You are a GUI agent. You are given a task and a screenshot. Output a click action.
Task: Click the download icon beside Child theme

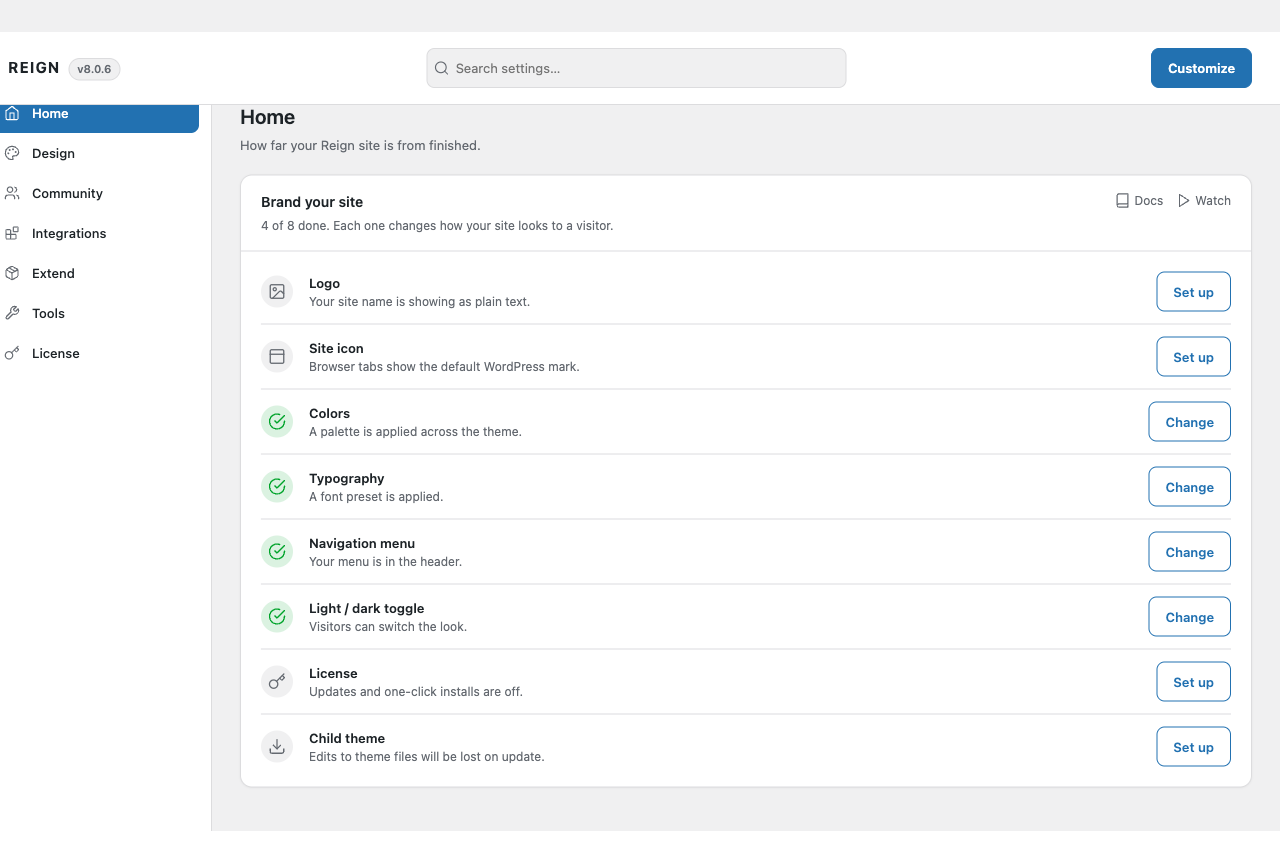coord(277,746)
